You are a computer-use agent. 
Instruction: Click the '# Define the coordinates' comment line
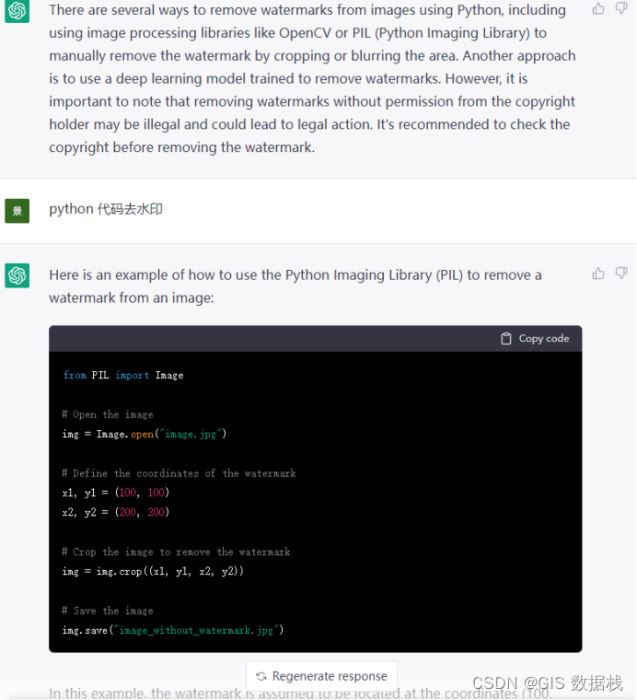tap(179, 473)
